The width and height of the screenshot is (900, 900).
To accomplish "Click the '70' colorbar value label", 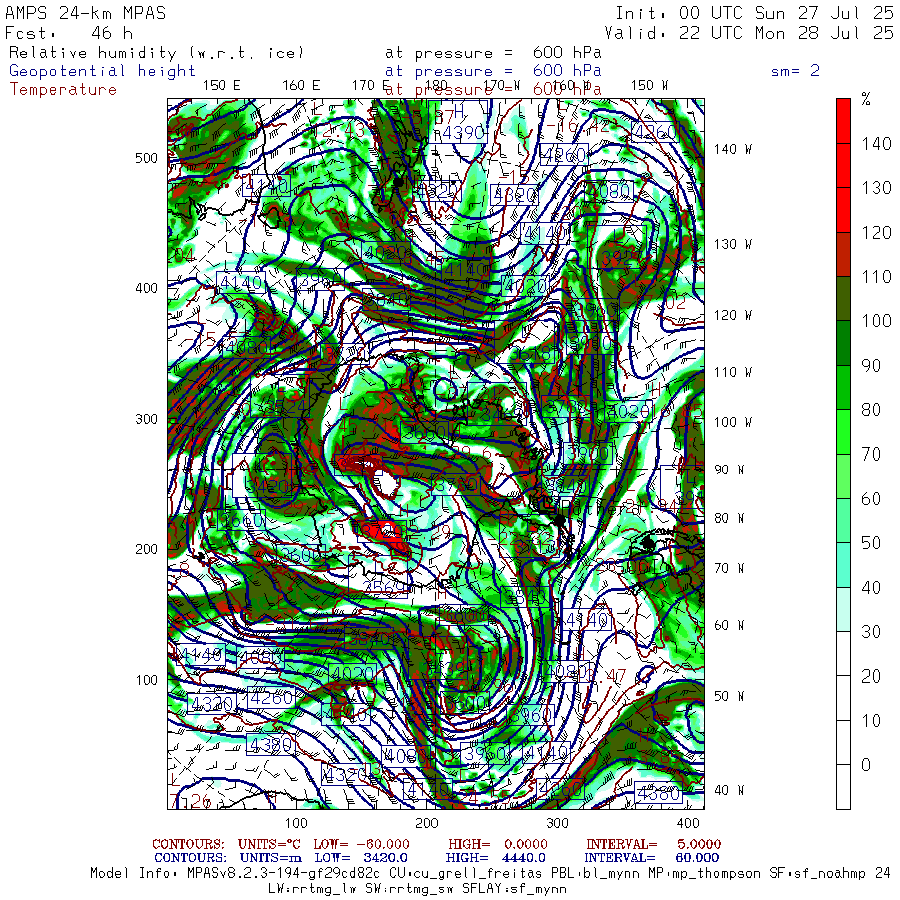I will pos(871,454).
